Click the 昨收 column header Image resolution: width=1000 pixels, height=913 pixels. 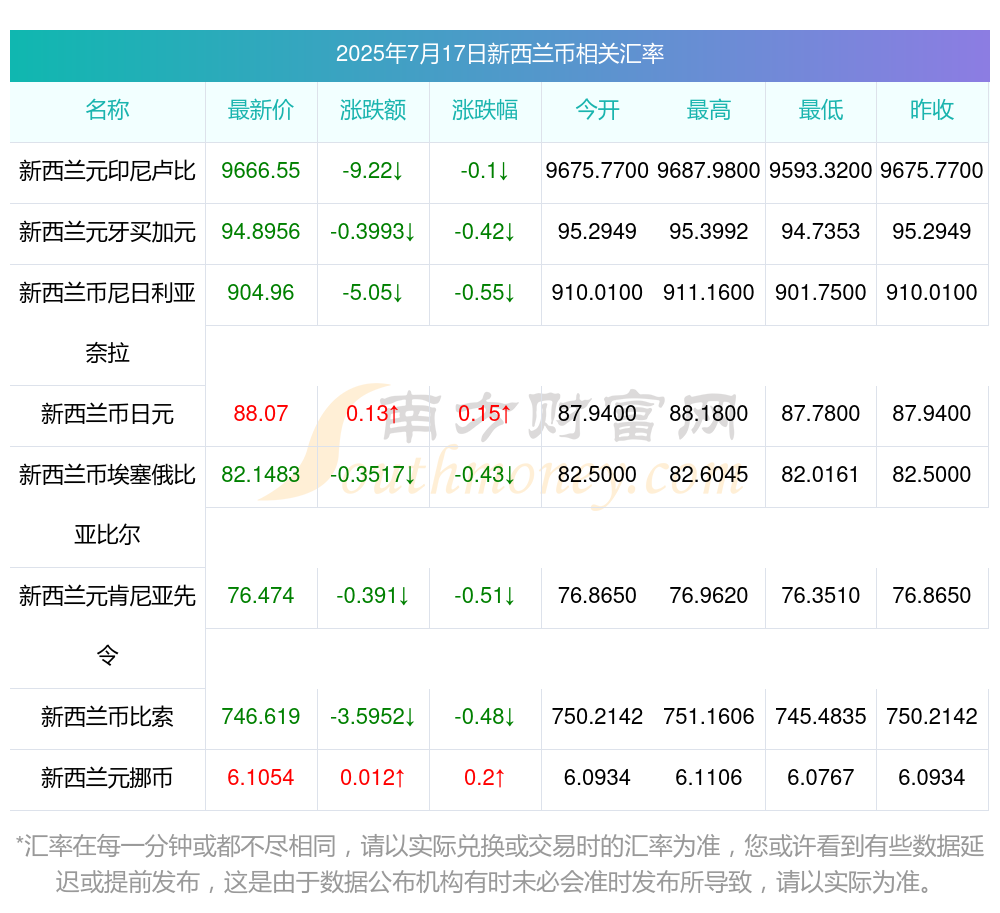click(932, 110)
